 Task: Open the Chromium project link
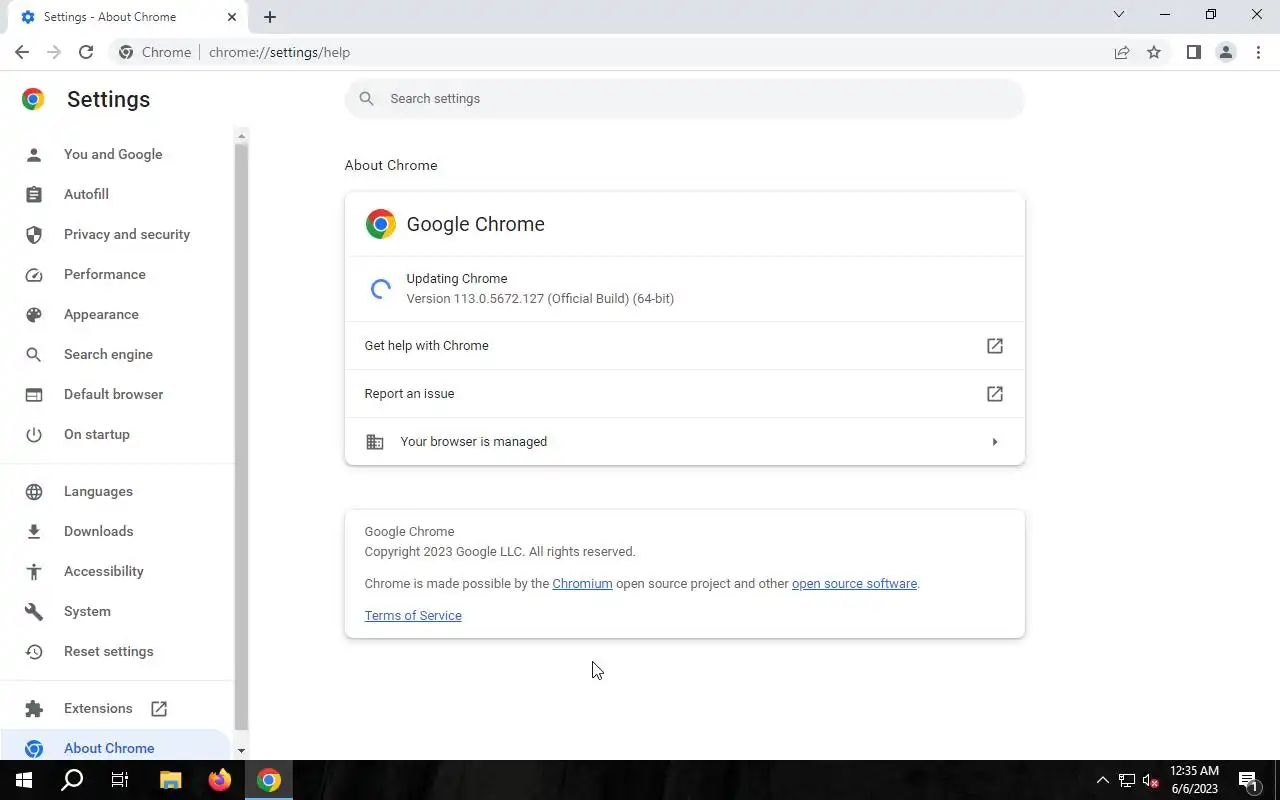[x=582, y=583]
